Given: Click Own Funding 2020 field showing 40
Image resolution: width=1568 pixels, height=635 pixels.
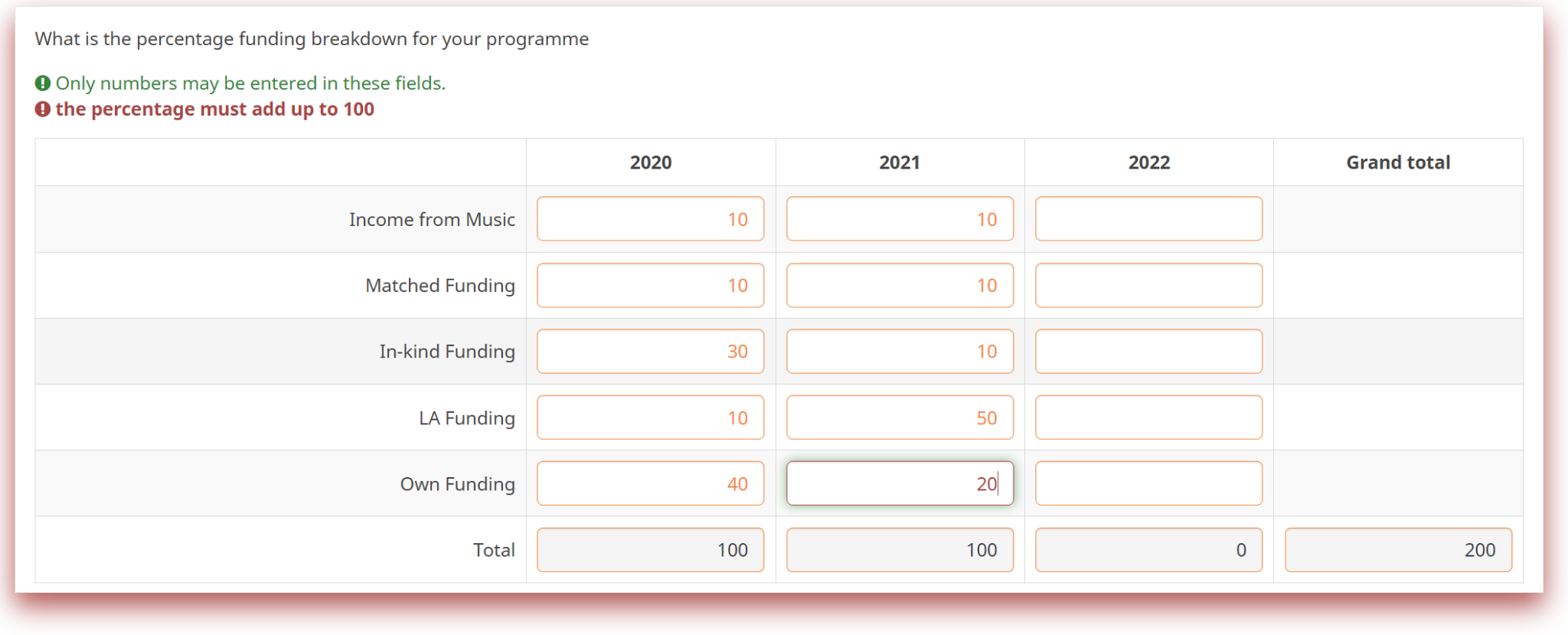Looking at the screenshot, I should click(650, 483).
